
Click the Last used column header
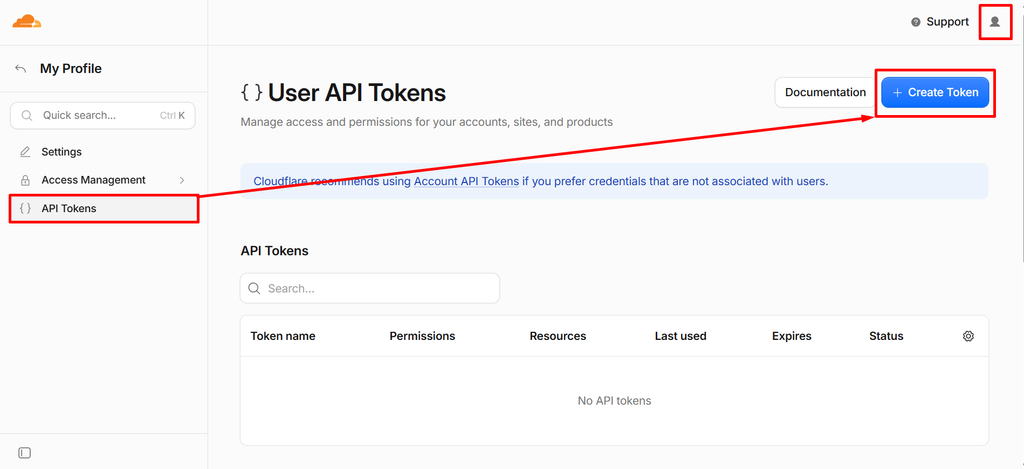680,336
